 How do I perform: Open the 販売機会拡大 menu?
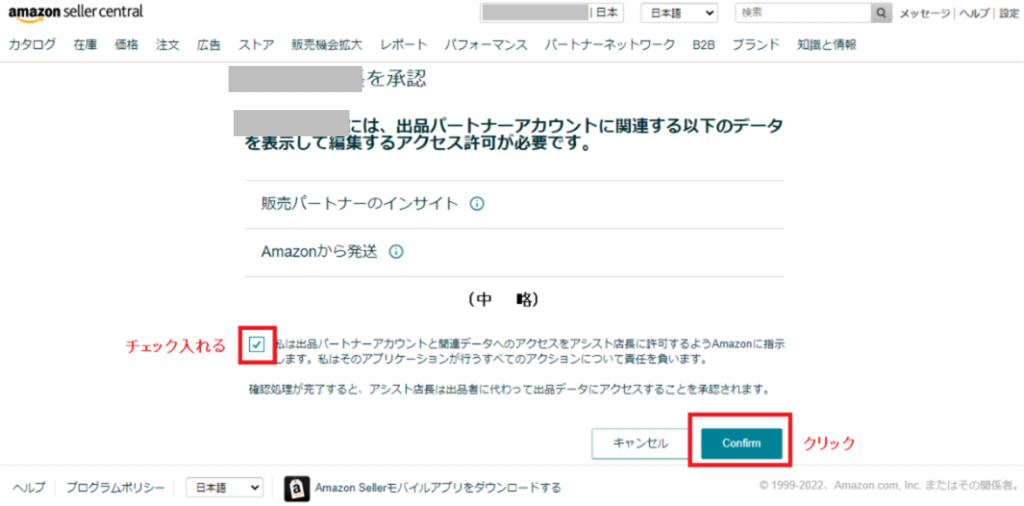click(327, 45)
